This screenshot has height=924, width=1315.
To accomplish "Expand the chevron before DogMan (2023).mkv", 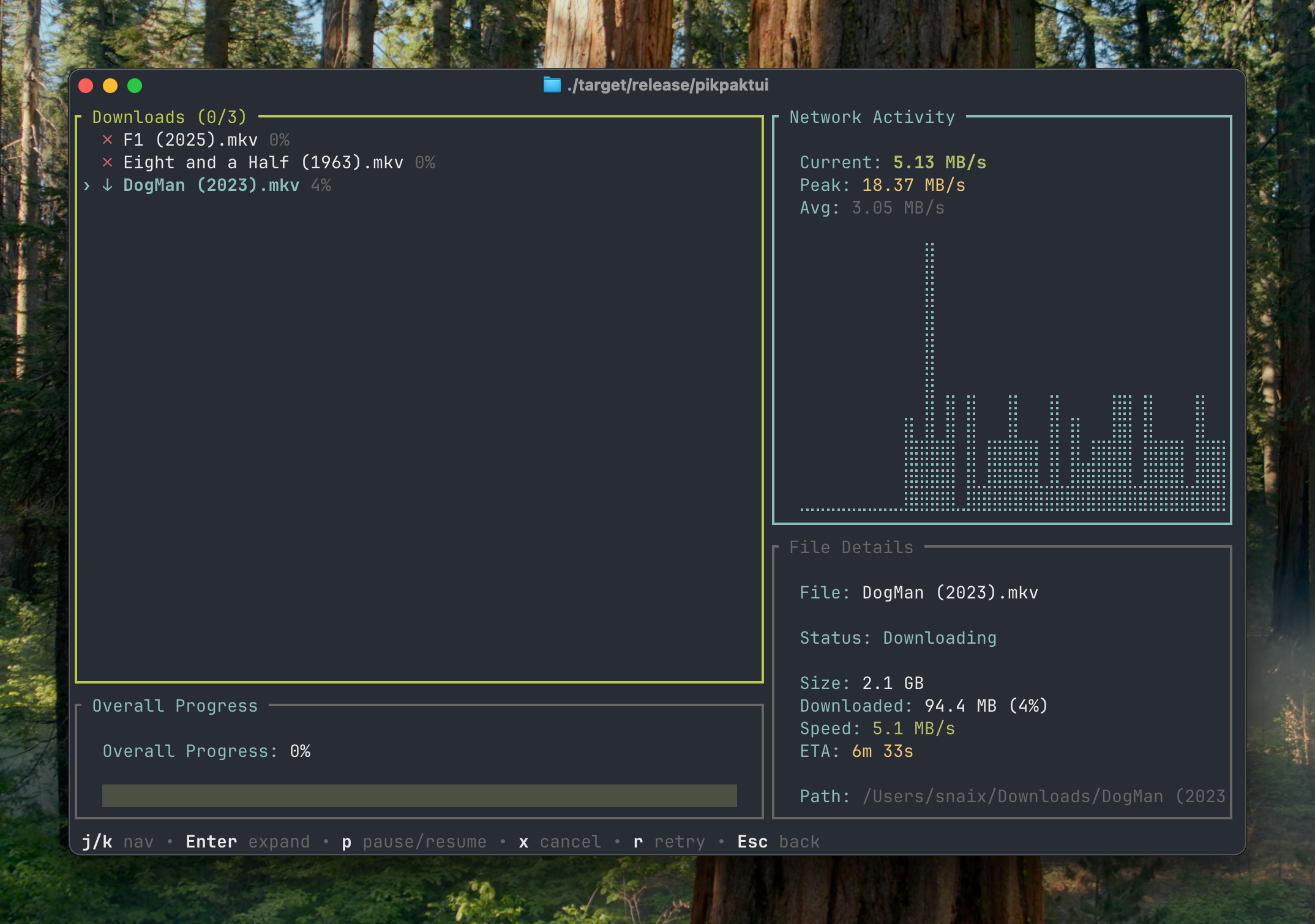I will pos(87,185).
